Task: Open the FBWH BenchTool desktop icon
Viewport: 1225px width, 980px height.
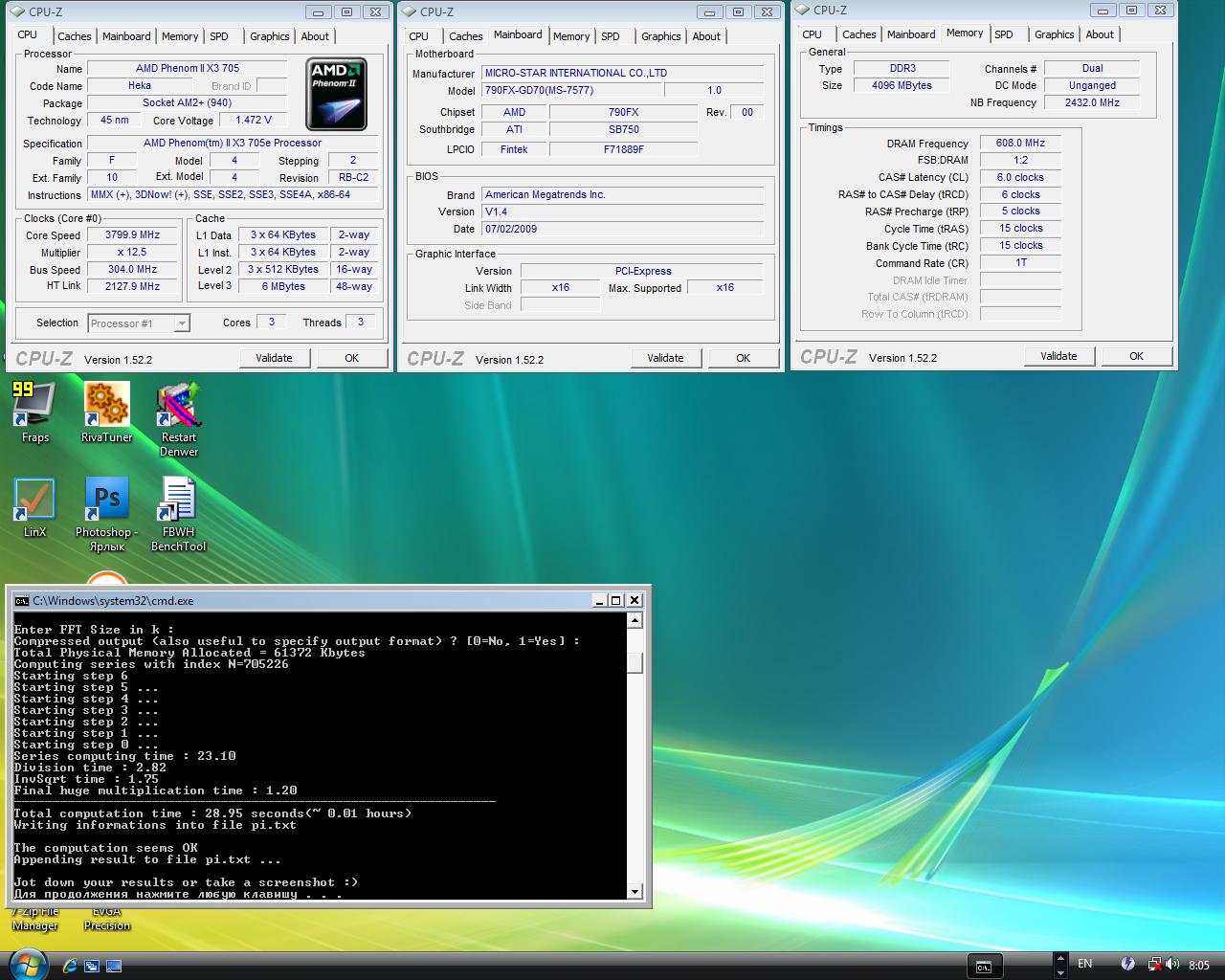Action: pyautogui.click(x=179, y=514)
